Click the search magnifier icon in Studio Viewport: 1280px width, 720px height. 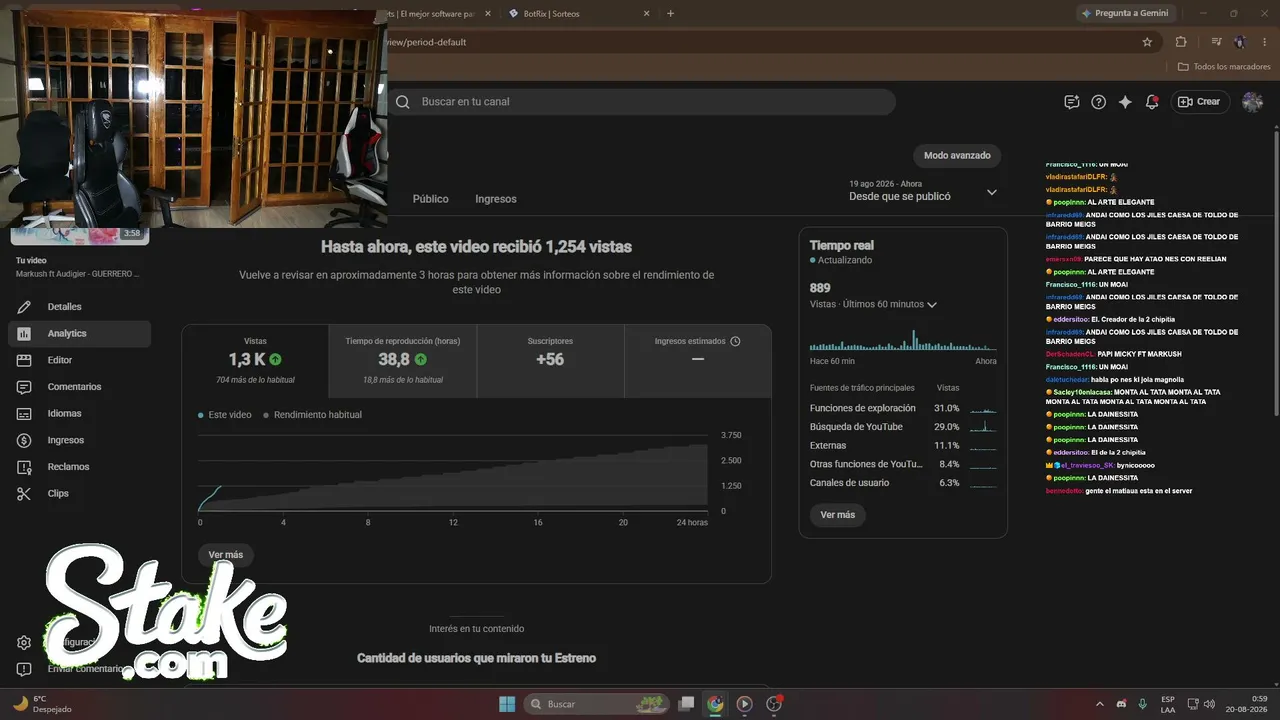402,102
